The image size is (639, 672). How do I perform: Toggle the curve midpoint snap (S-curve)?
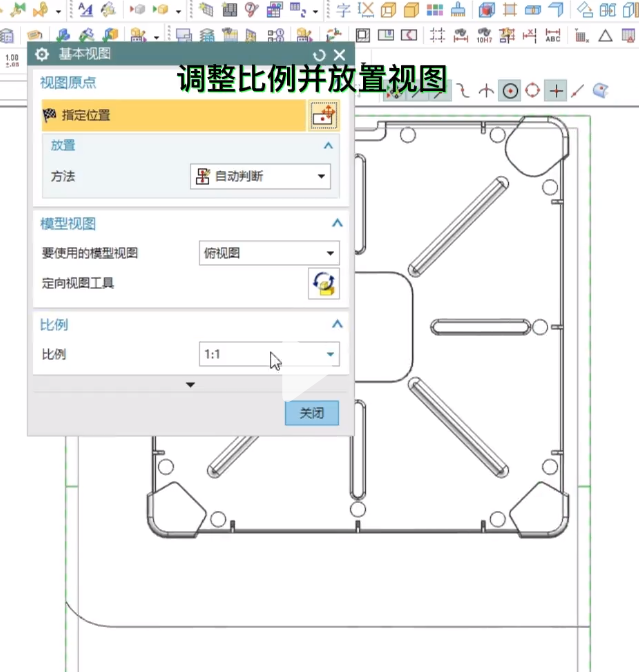pos(463,91)
